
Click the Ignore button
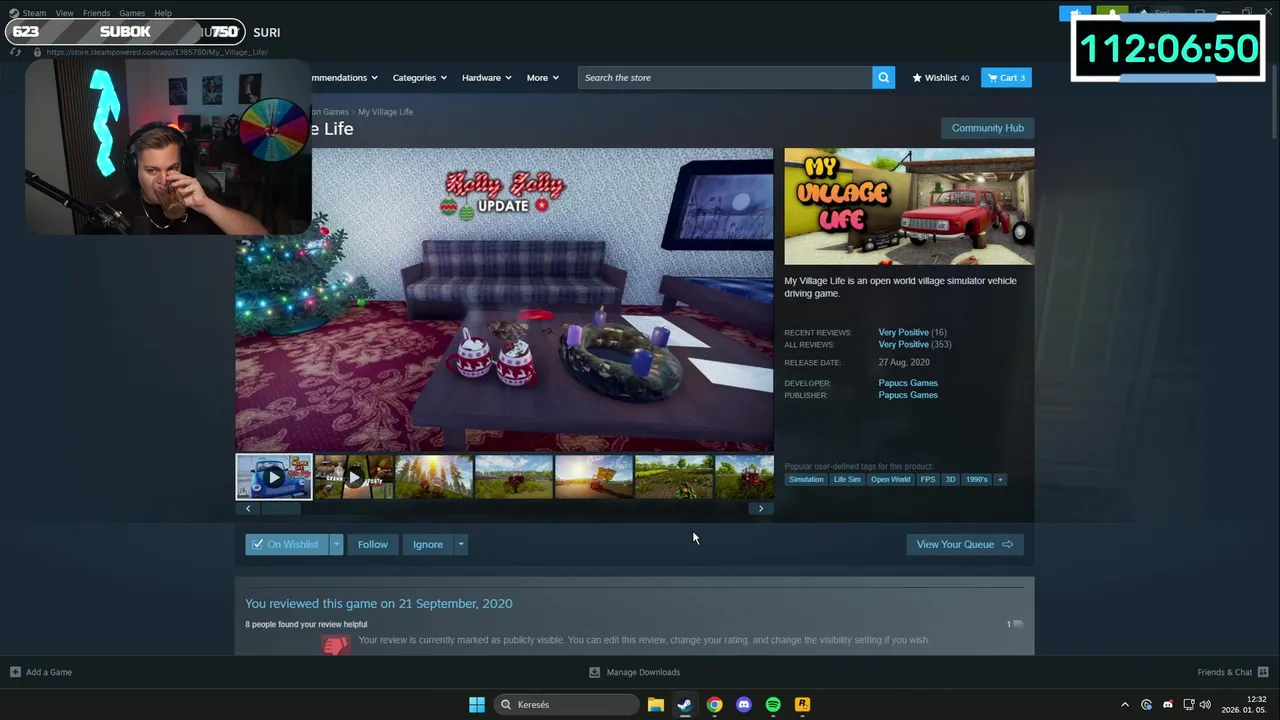click(x=428, y=544)
